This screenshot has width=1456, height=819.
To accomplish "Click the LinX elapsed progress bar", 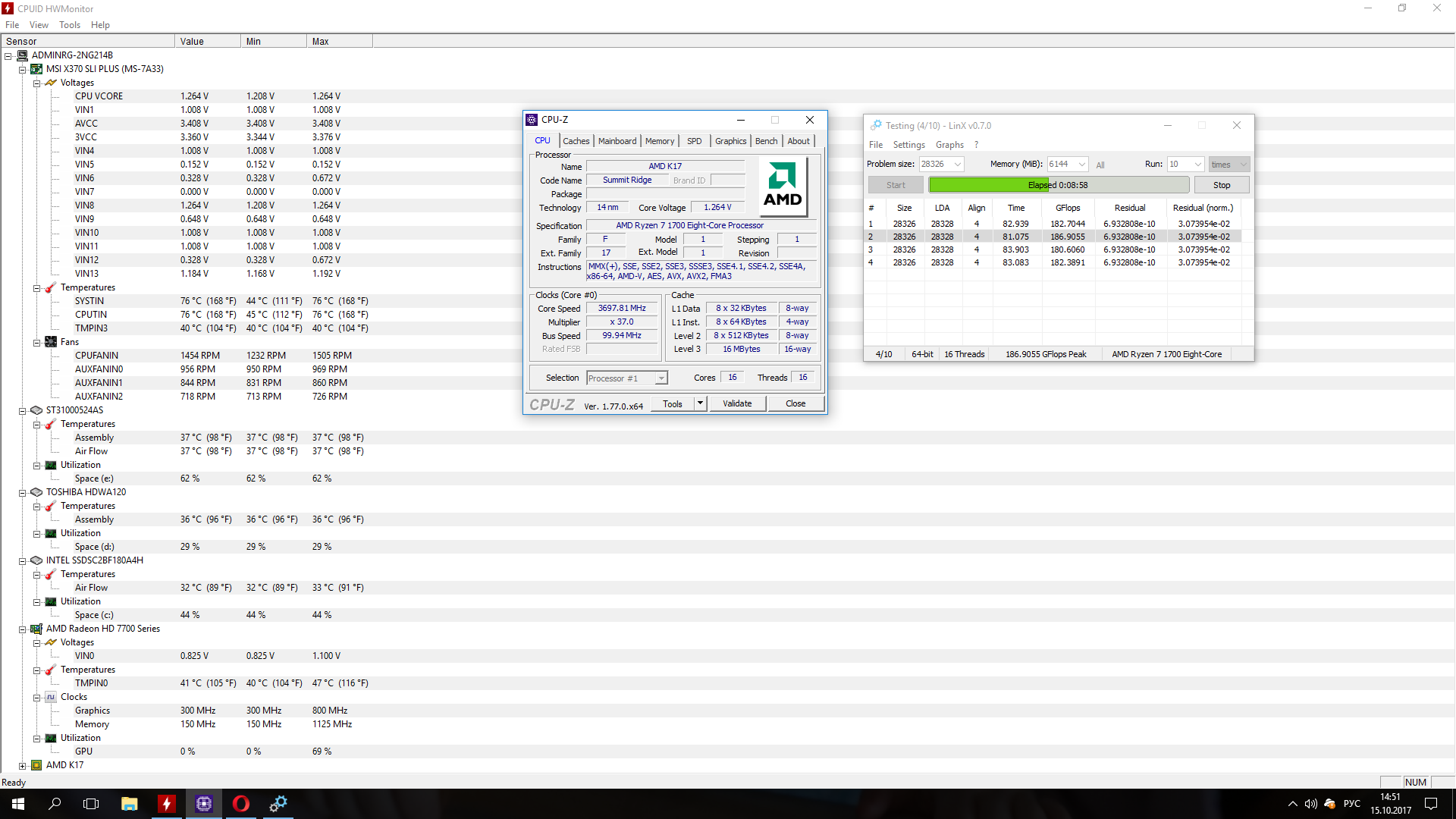I will 1058,185.
